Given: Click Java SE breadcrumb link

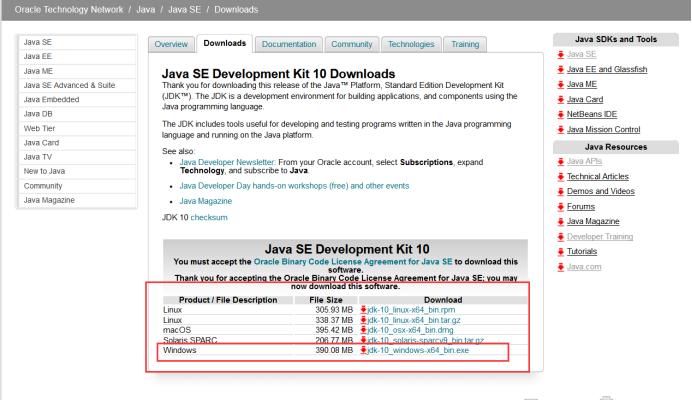Looking at the screenshot, I should pyautogui.click(x=184, y=10).
